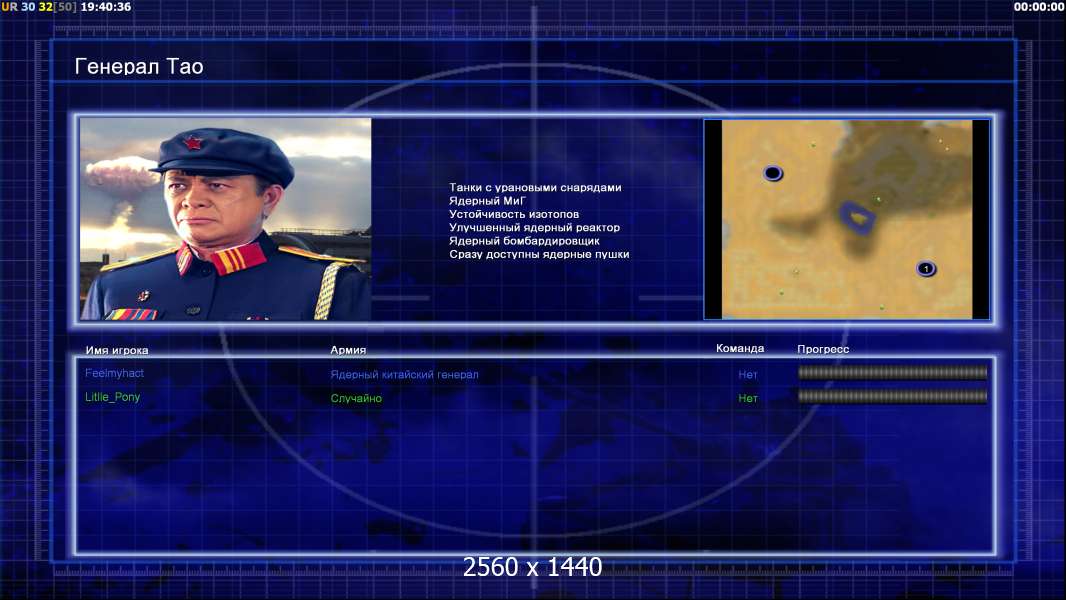Click the Команда column header

[740, 348]
